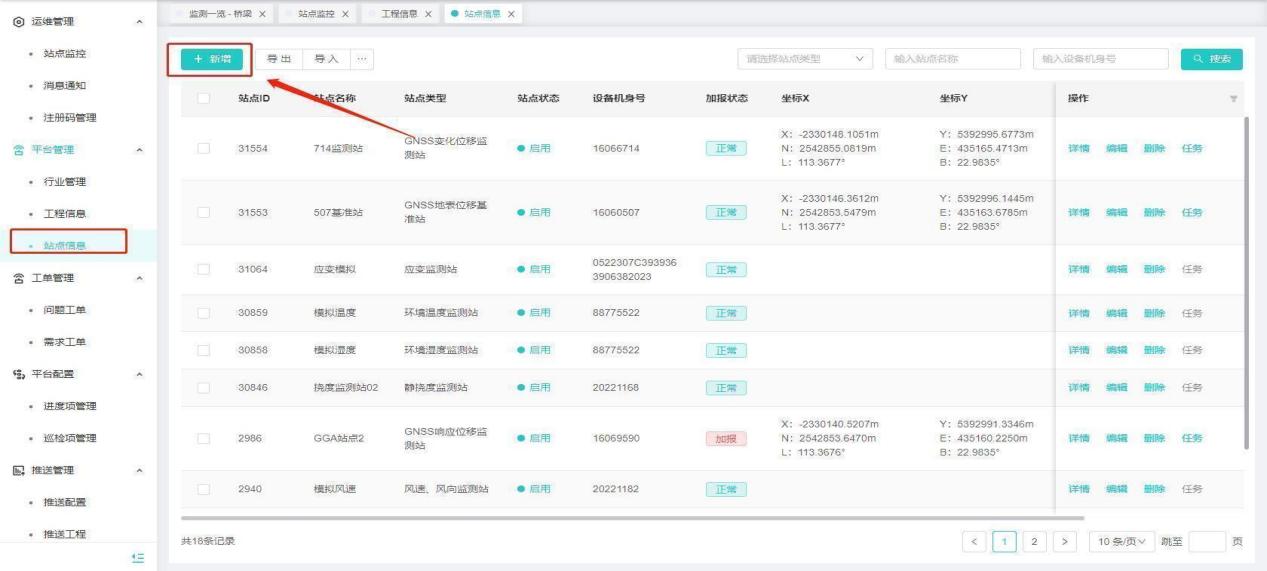Close the 工程信息 tab via X icon

[x=428, y=13]
